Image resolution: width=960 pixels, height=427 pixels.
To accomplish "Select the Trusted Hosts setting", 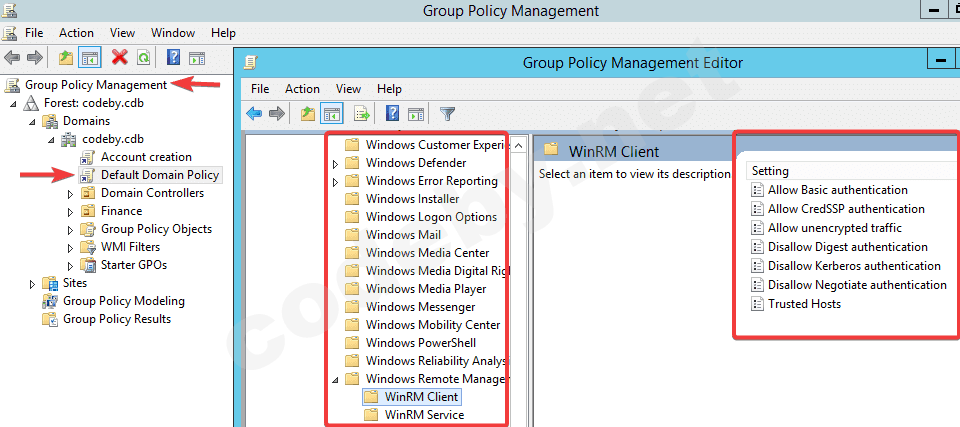I will (803, 304).
